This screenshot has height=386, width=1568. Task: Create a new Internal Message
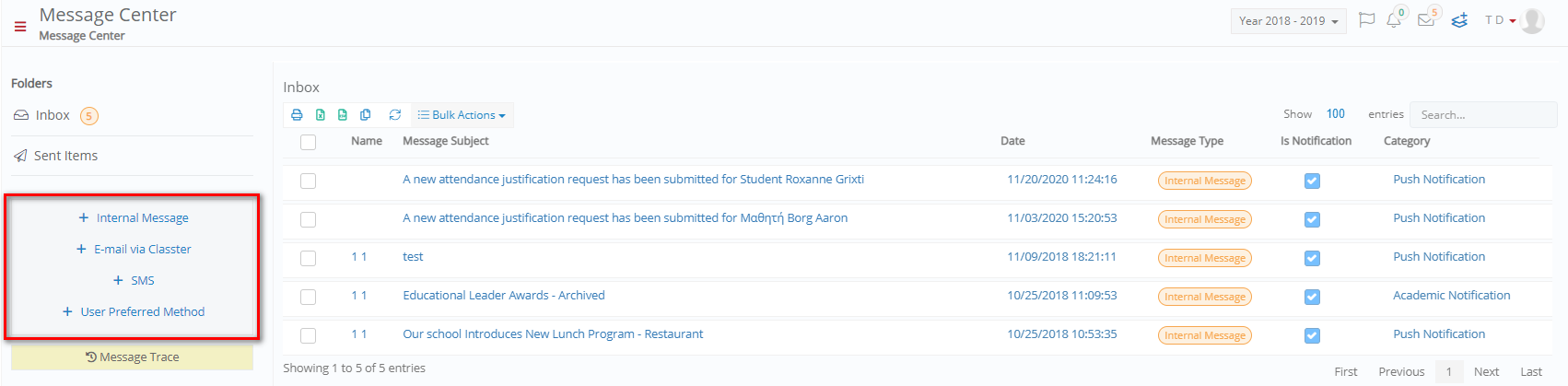(x=133, y=218)
